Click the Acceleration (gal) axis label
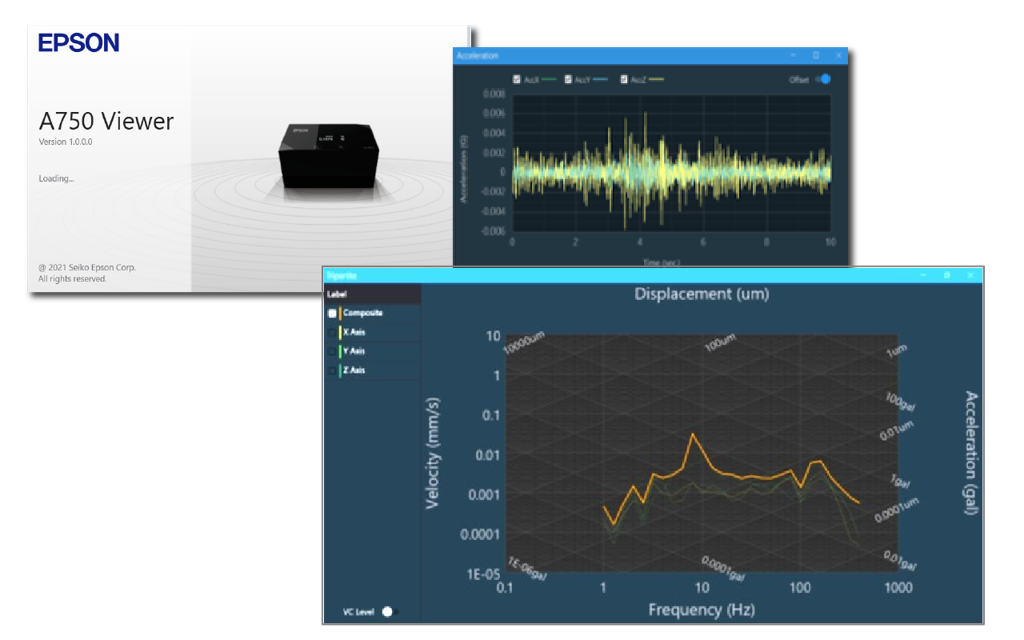This screenshot has width=1024, height=640. tap(971, 453)
